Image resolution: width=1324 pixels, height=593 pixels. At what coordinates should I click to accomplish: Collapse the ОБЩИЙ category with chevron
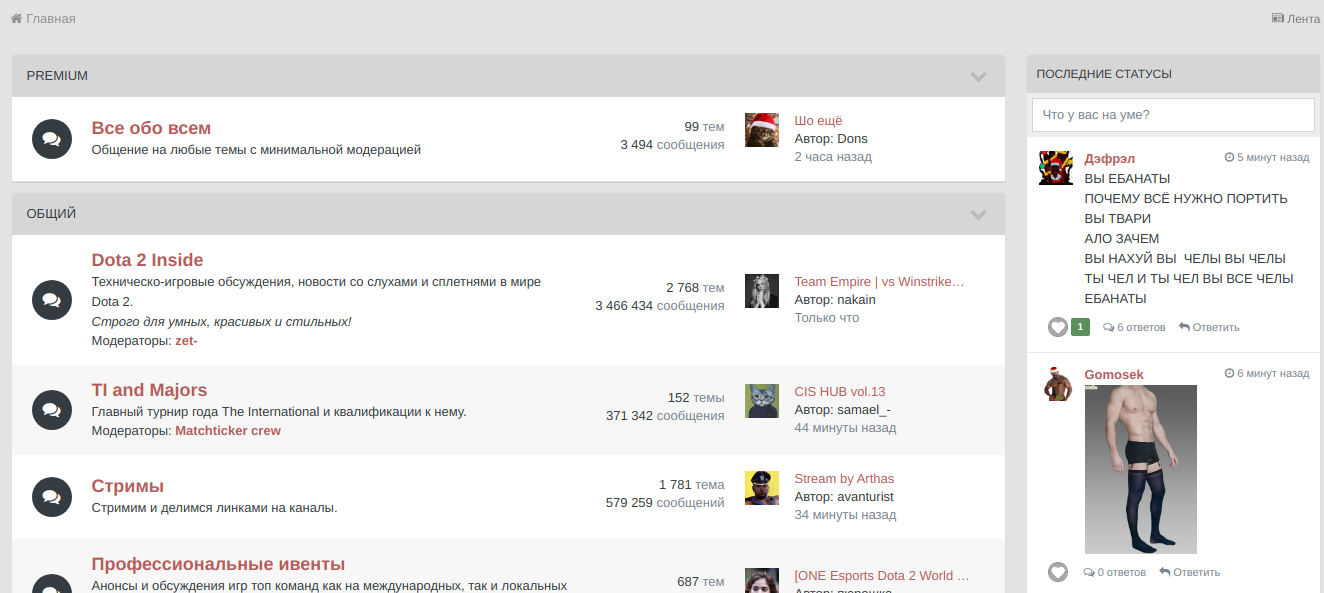[x=978, y=214]
